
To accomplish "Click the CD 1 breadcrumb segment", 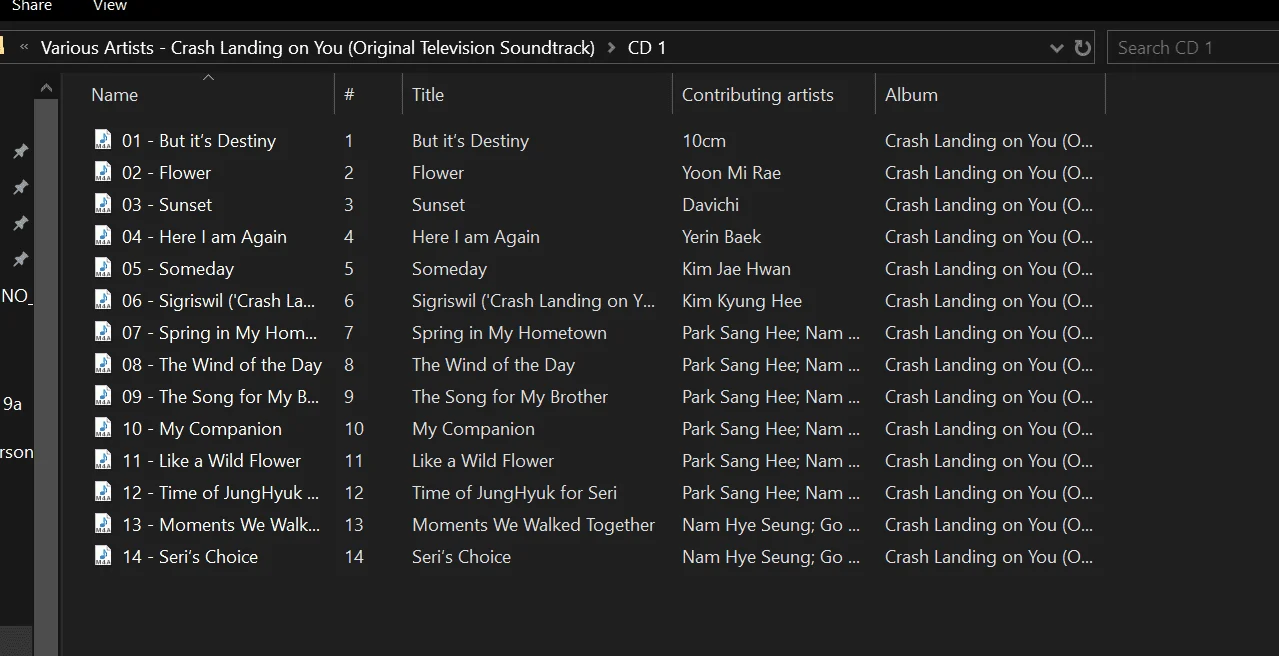I will [646, 48].
